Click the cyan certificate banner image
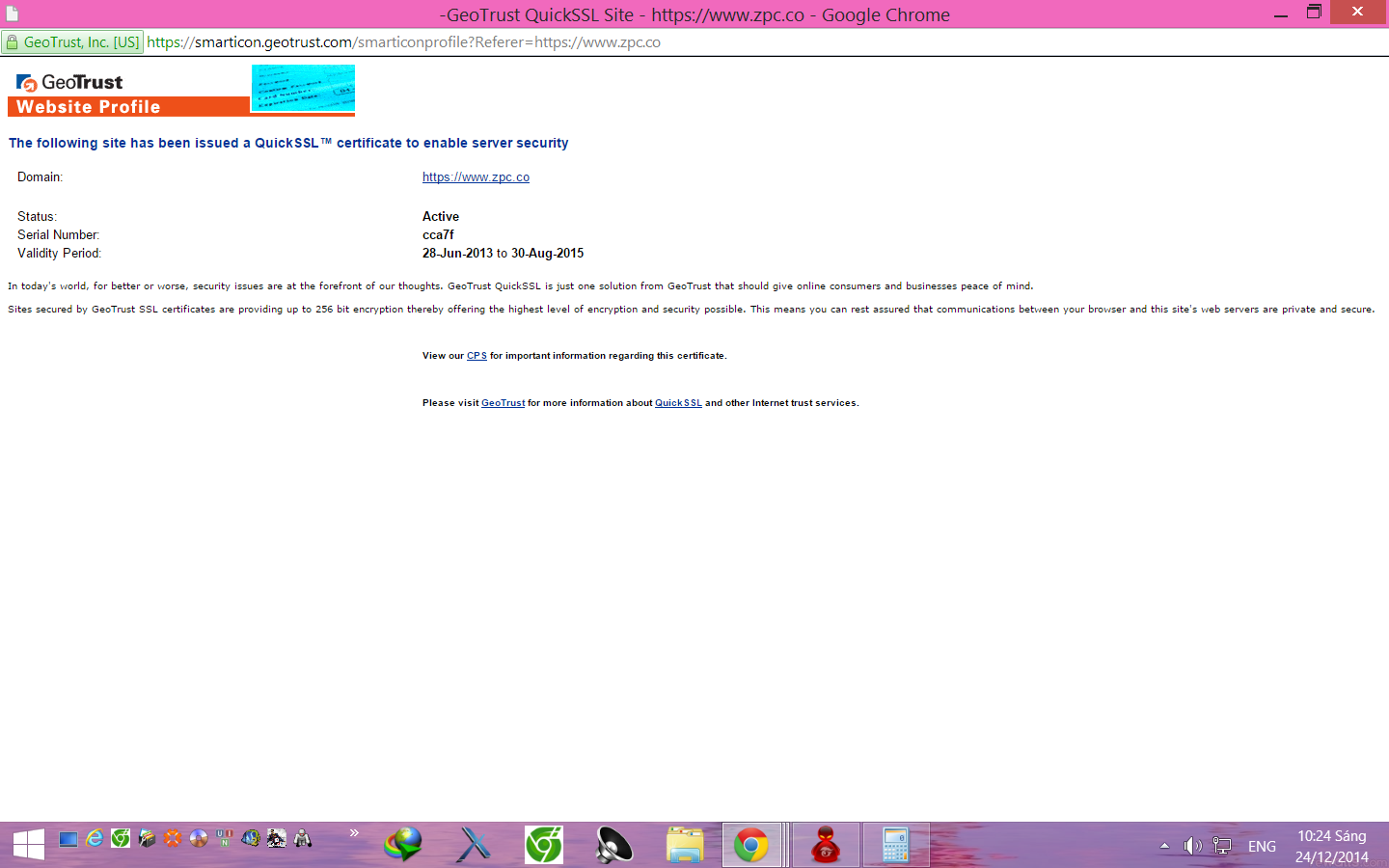The width and height of the screenshot is (1389, 868). pos(303,89)
